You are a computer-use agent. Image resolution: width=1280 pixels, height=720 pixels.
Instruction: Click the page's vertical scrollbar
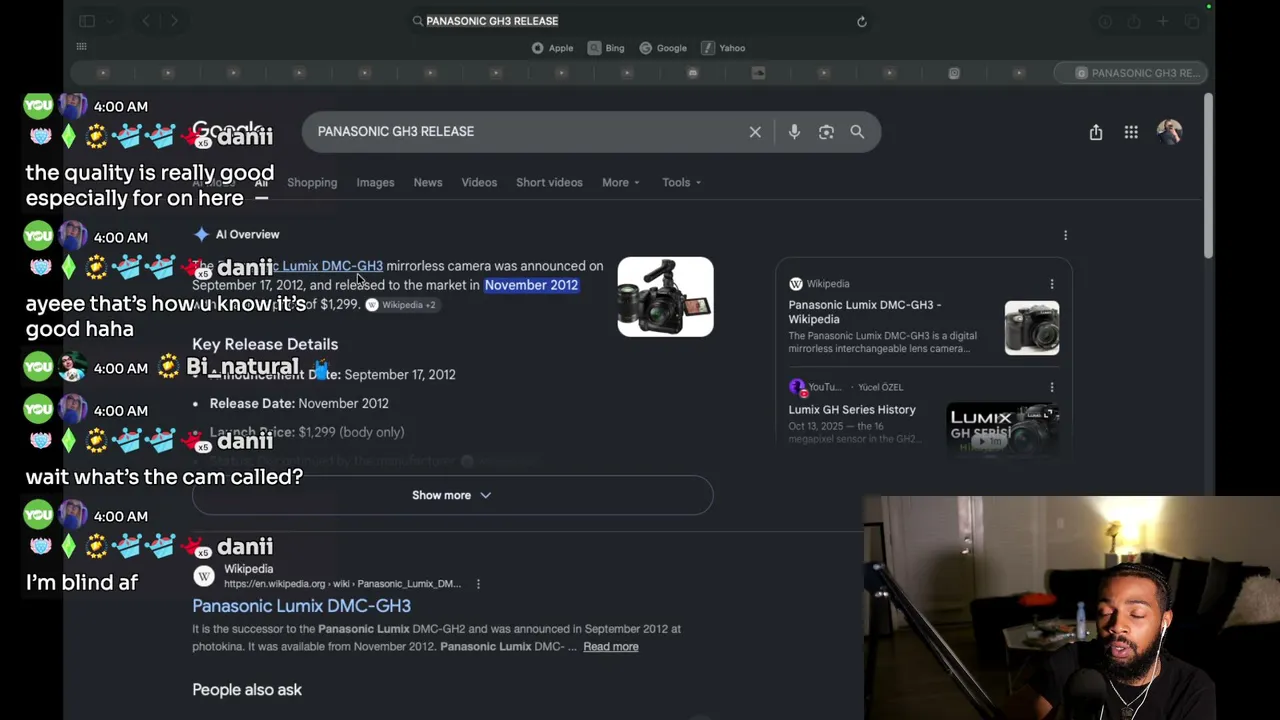click(1208, 175)
